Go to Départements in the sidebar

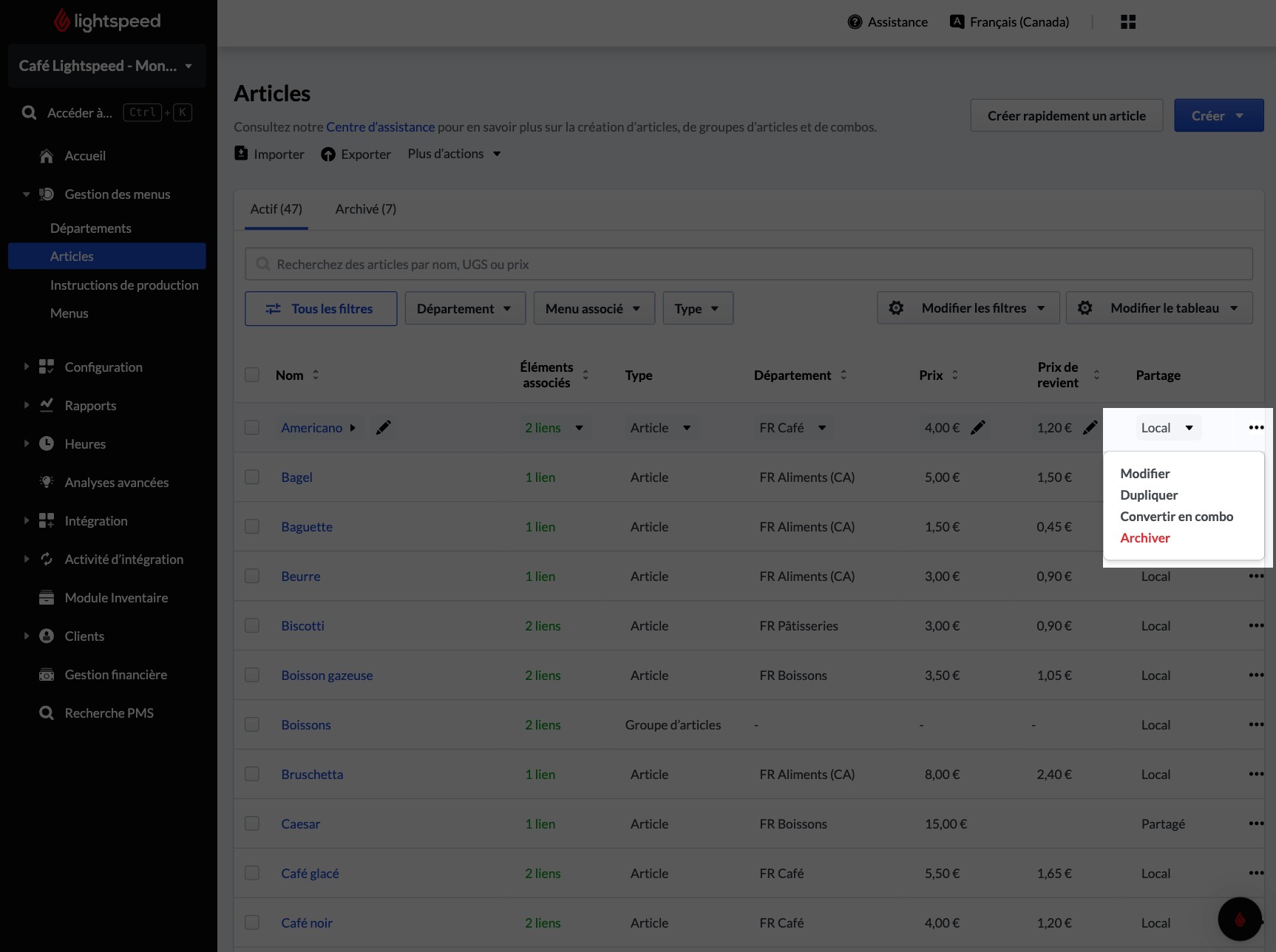pos(91,228)
